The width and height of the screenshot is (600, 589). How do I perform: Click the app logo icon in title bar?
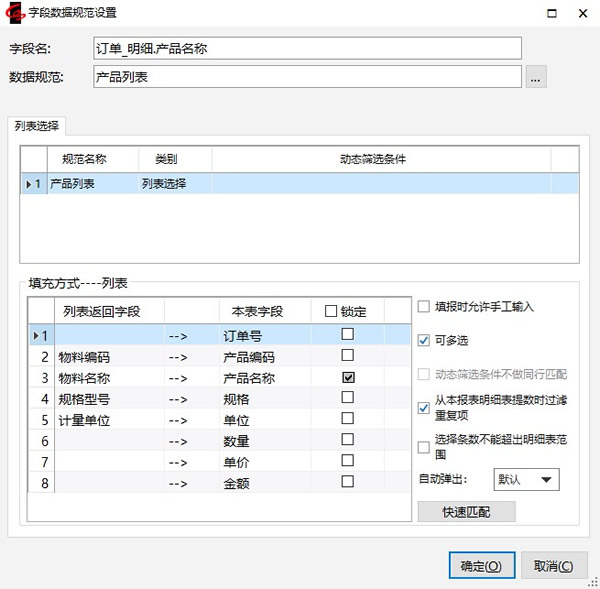[14, 13]
